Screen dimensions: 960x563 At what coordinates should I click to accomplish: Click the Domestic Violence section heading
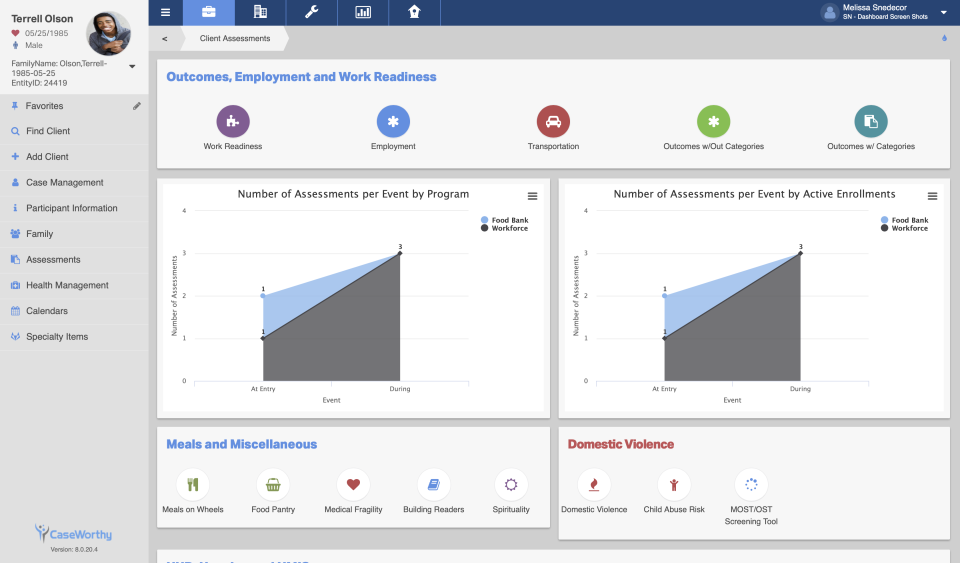click(x=621, y=444)
